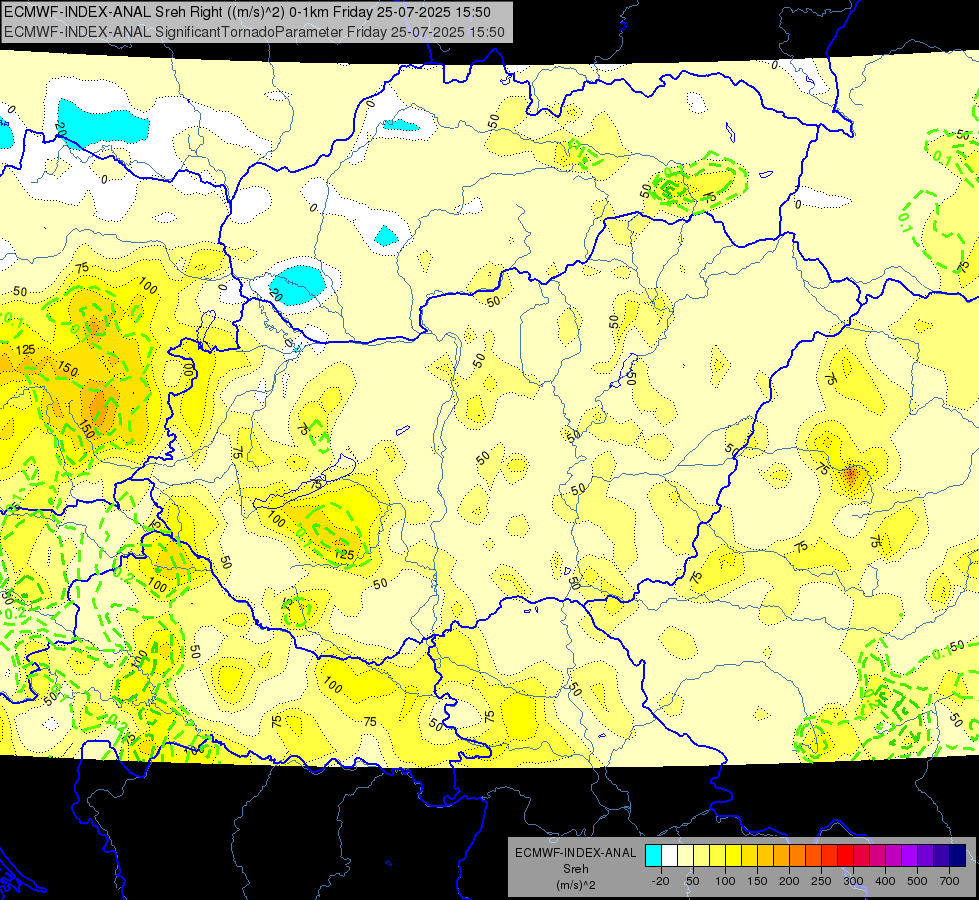Click the legend's 200 tick label
The image size is (979, 900).
789,881
